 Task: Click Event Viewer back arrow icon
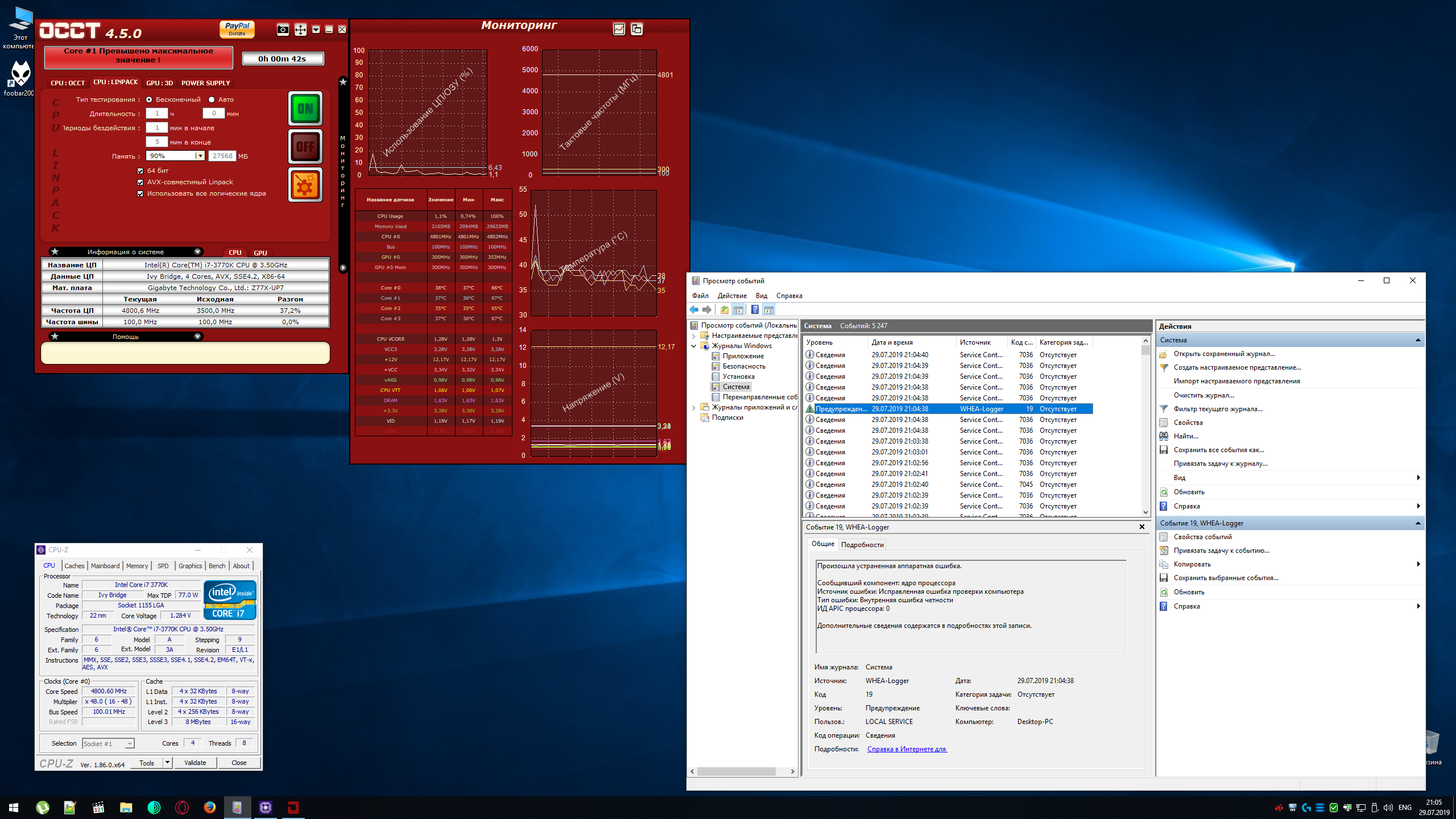coord(694,310)
